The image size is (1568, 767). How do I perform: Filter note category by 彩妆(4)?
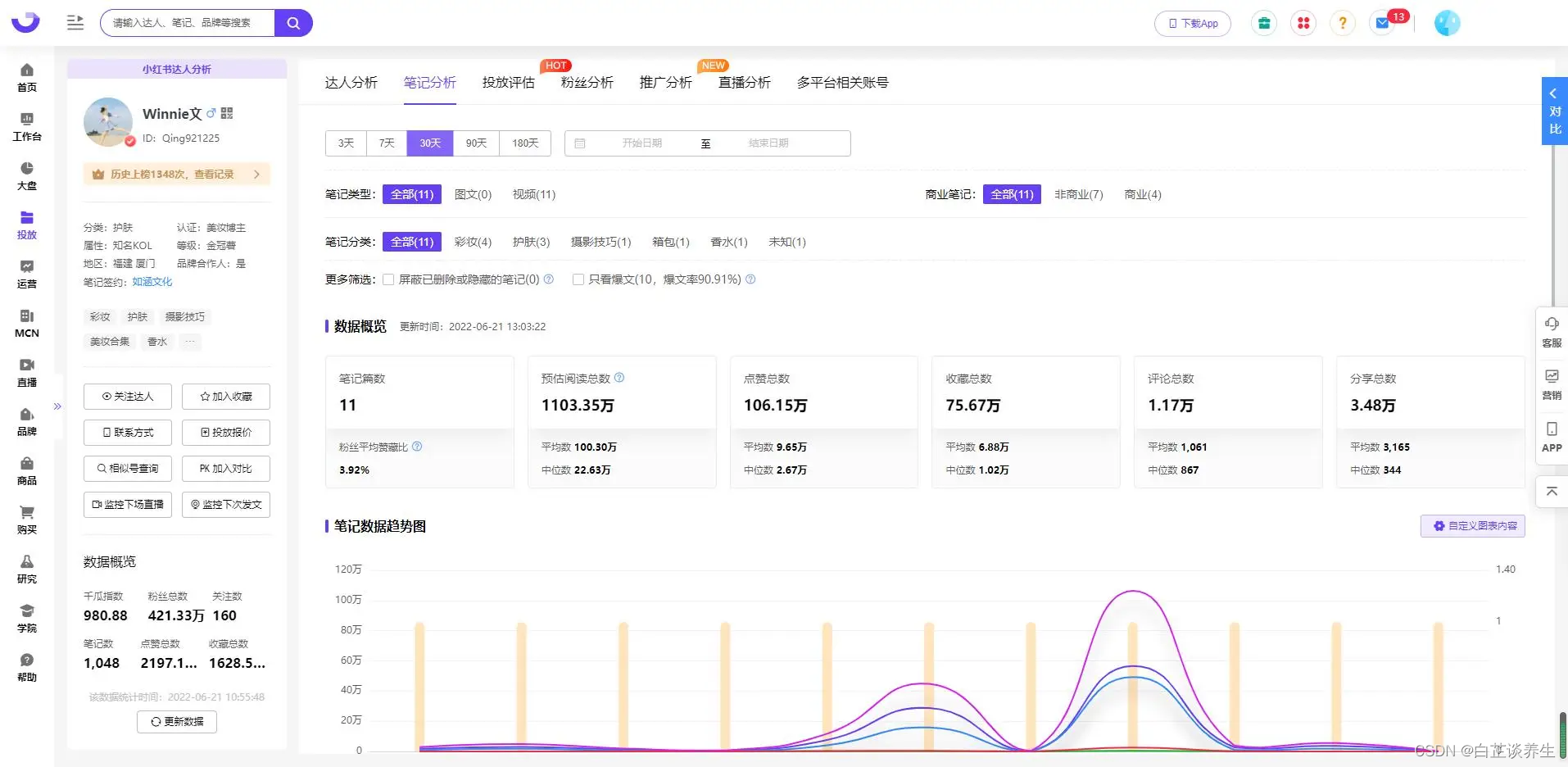pyautogui.click(x=473, y=242)
